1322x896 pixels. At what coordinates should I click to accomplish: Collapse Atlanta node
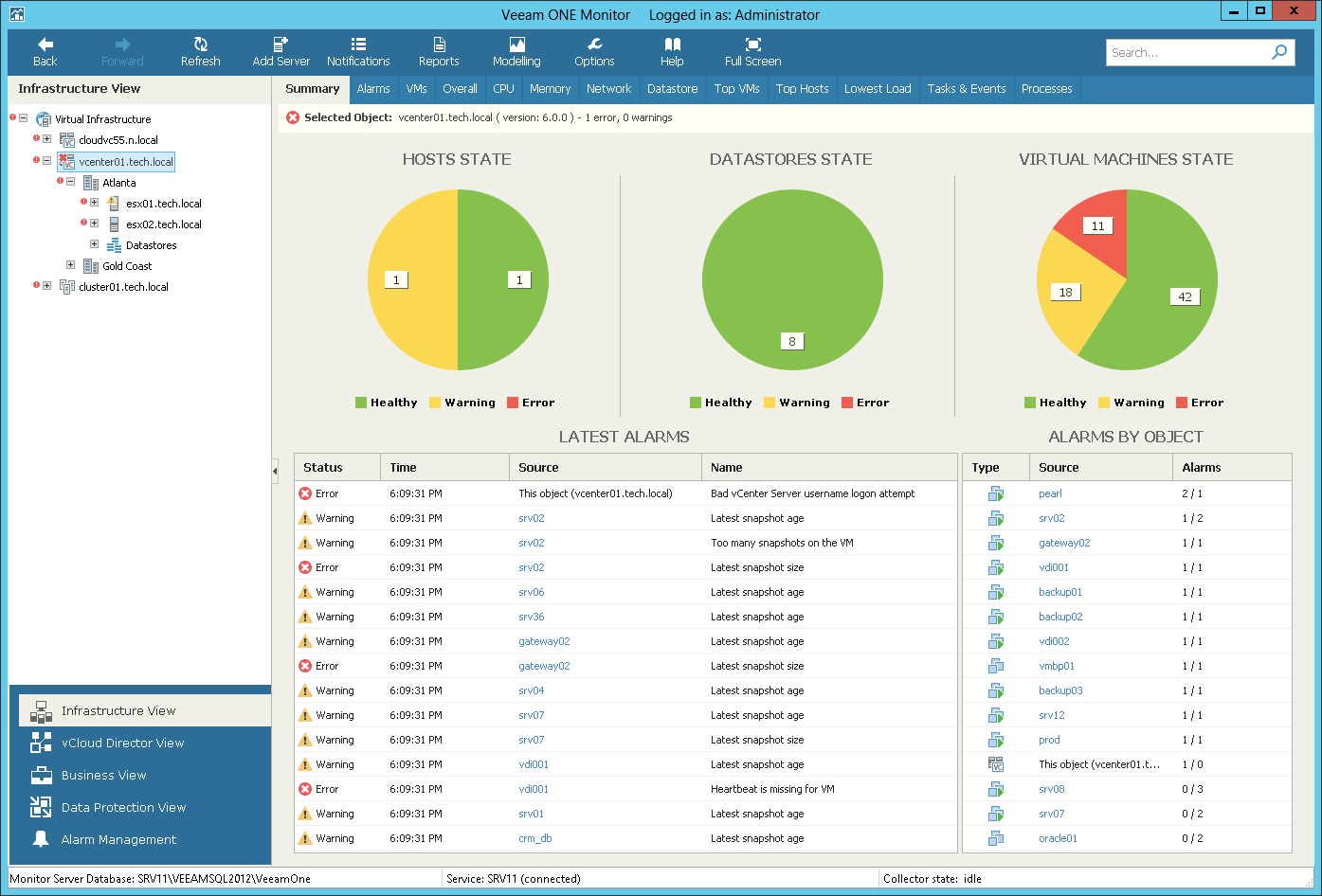(x=70, y=182)
